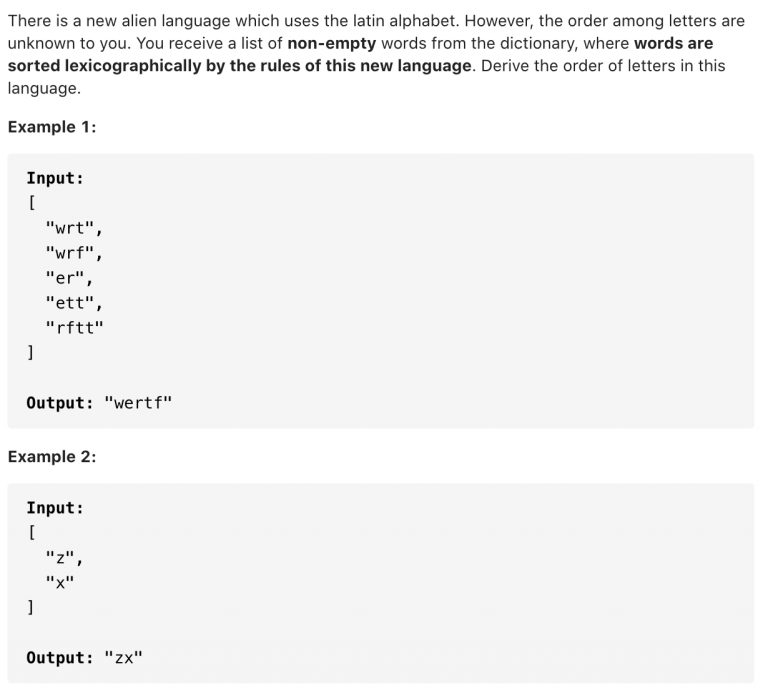The width and height of the screenshot is (768, 697).
Task: Click the "Example 1:" heading
Action: [52, 127]
